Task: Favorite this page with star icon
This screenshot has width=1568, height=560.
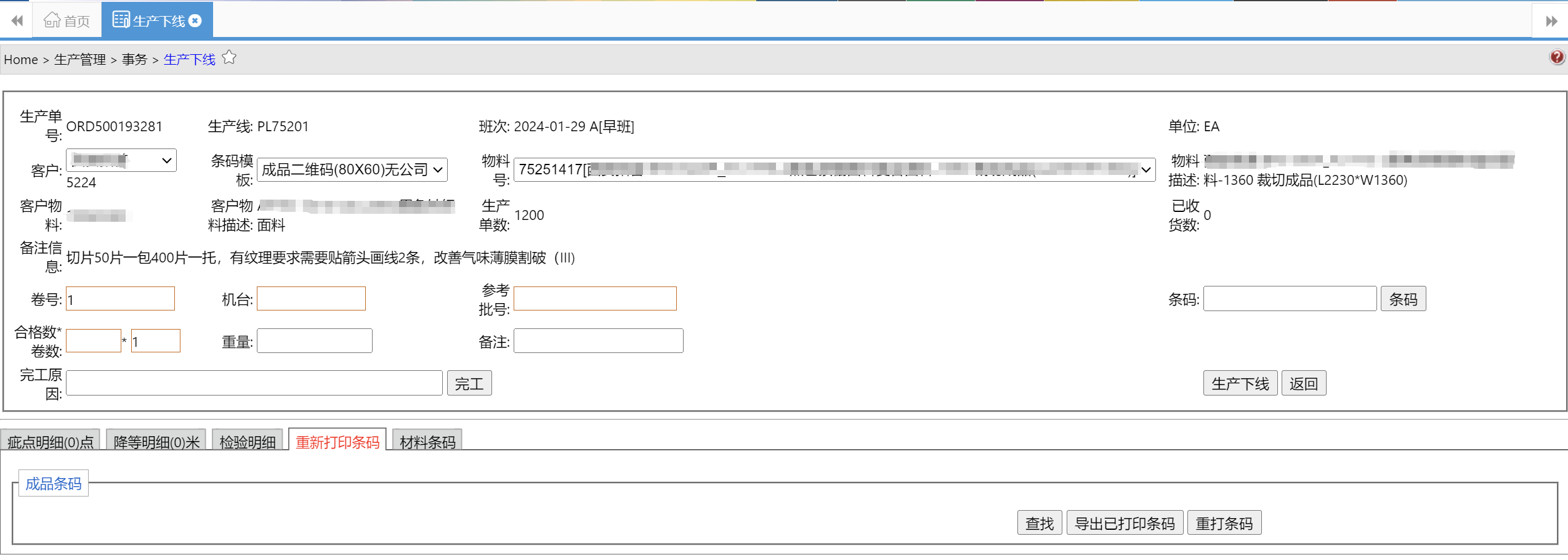Action: (x=229, y=58)
